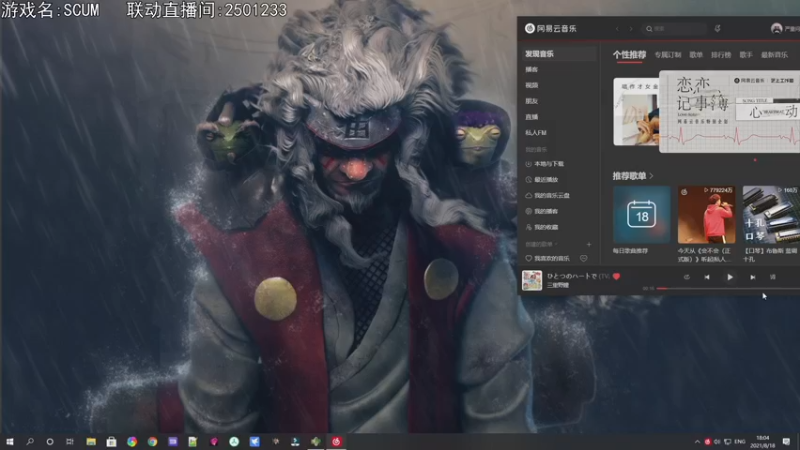Toggle the lyrics 词 button
This screenshot has height=450, width=800.
pos(773,277)
